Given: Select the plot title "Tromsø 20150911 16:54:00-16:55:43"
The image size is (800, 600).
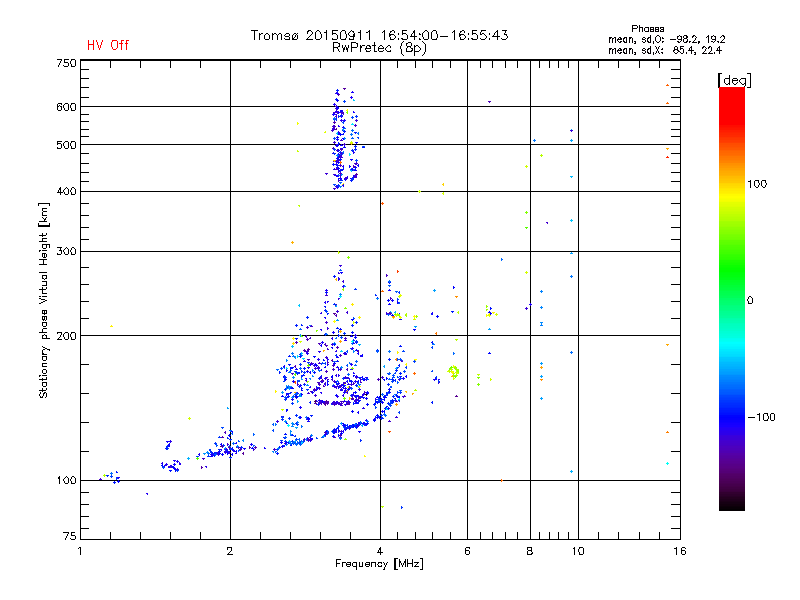Looking at the screenshot, I should click(x=379, y=35).
